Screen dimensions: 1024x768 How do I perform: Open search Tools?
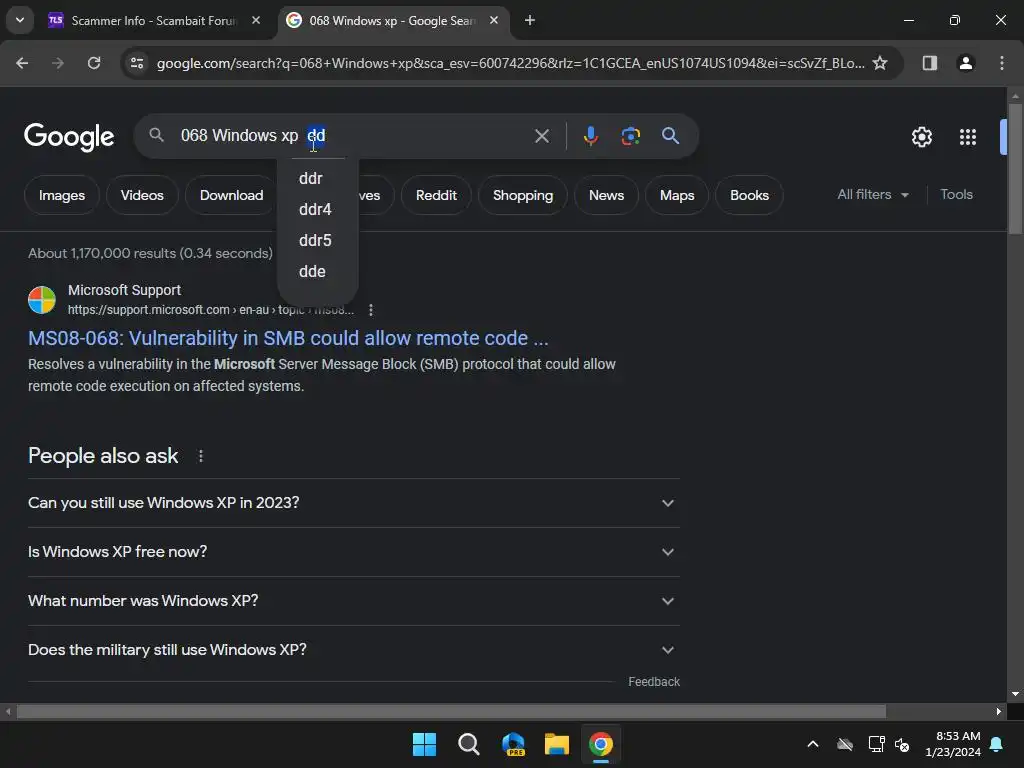point(956,195)
